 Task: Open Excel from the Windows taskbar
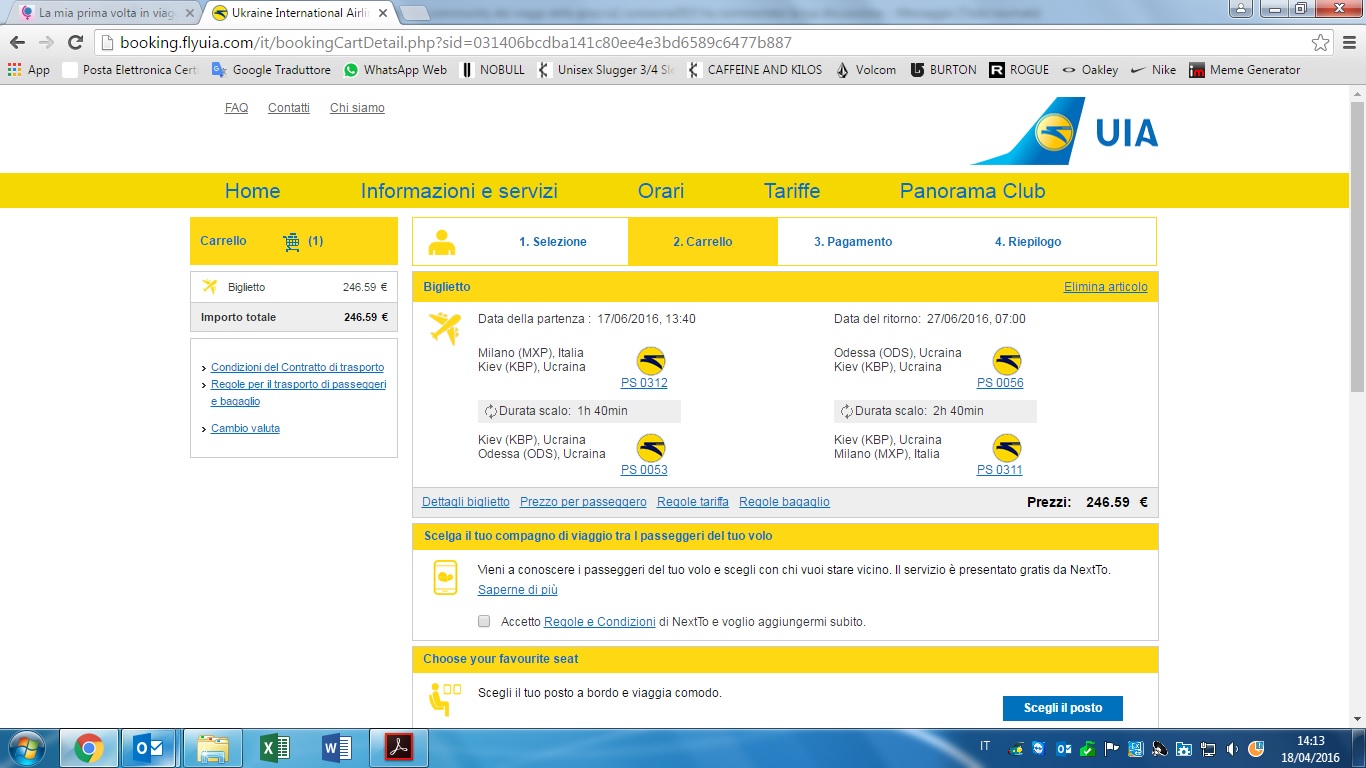(273, 748)
